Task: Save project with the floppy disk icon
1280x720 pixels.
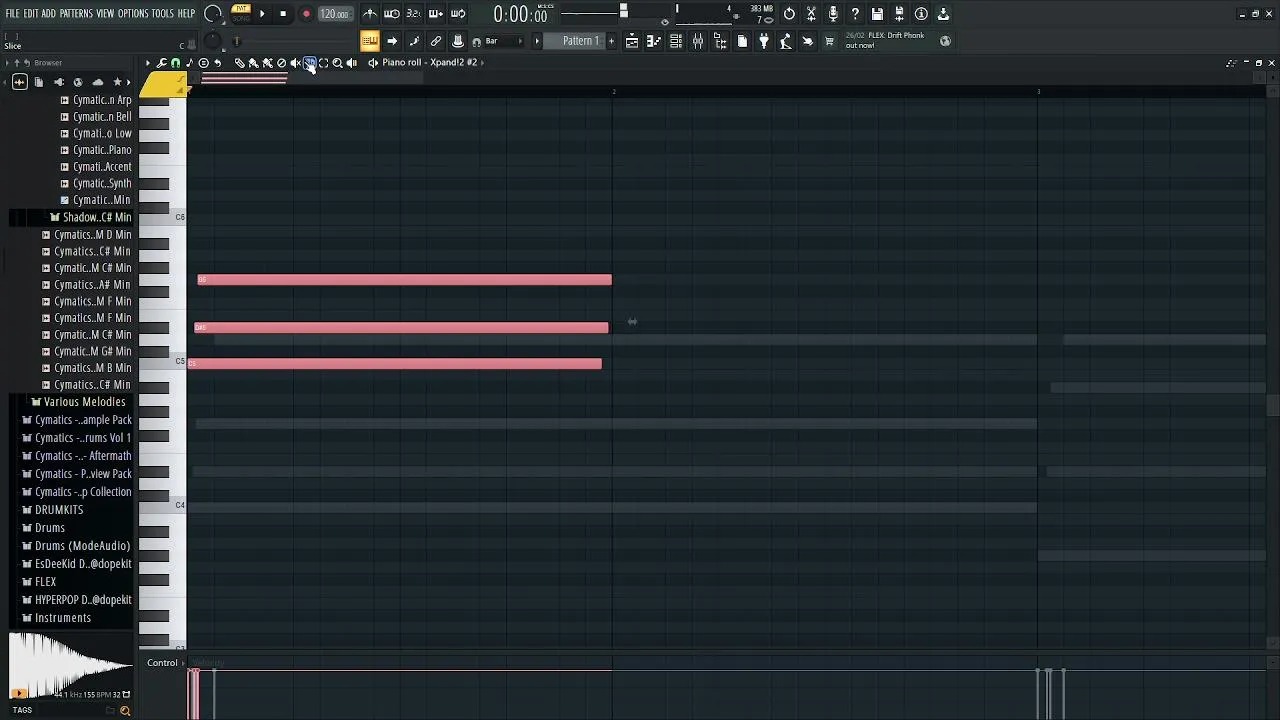Action: coord(877,14)
